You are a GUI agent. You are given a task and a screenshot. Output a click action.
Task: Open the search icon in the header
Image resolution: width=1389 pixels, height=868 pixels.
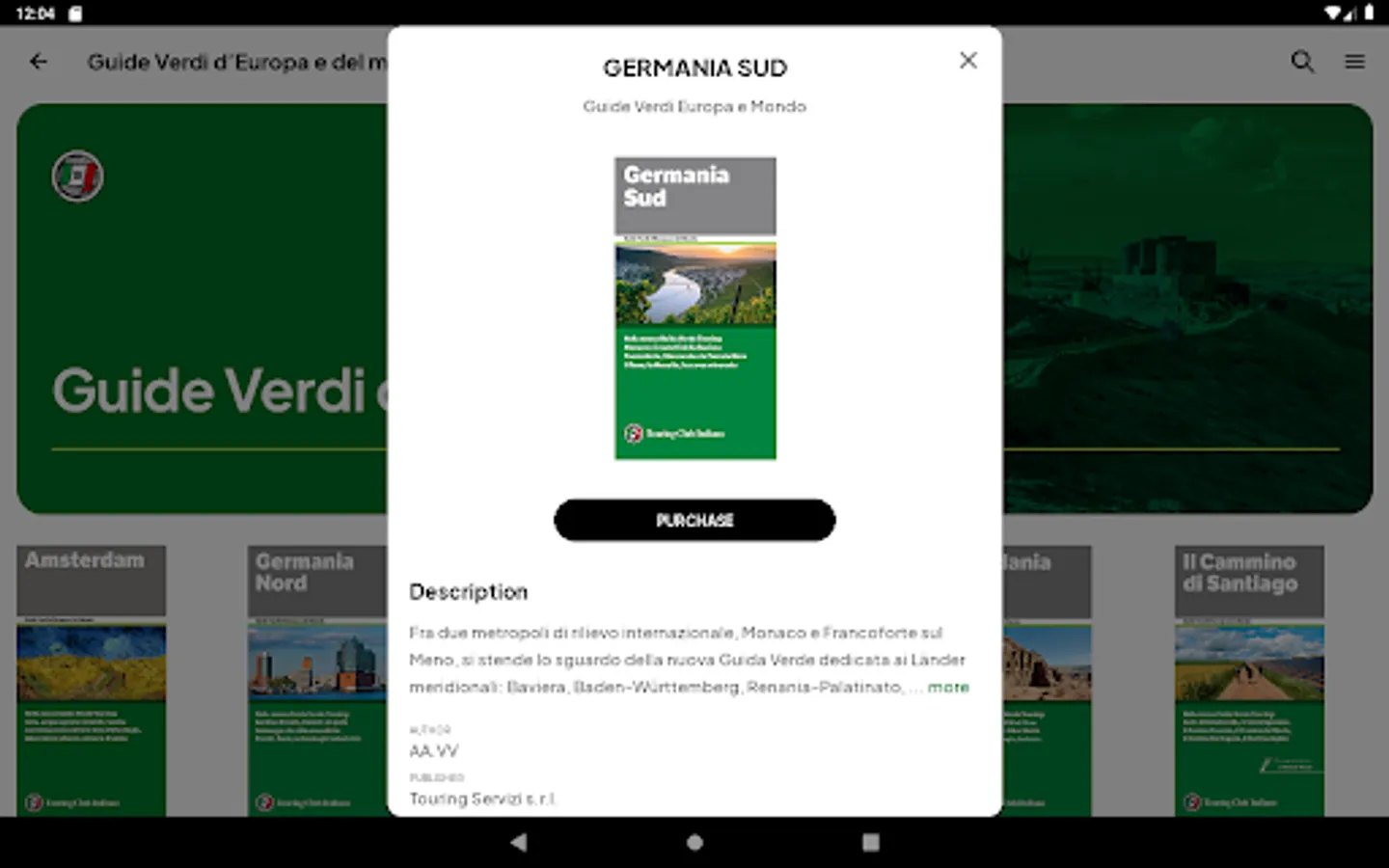[1302, 62]
